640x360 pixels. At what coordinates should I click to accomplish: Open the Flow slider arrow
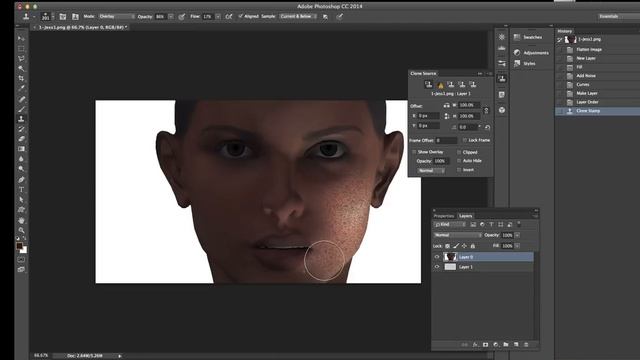[x=218, y=17]
